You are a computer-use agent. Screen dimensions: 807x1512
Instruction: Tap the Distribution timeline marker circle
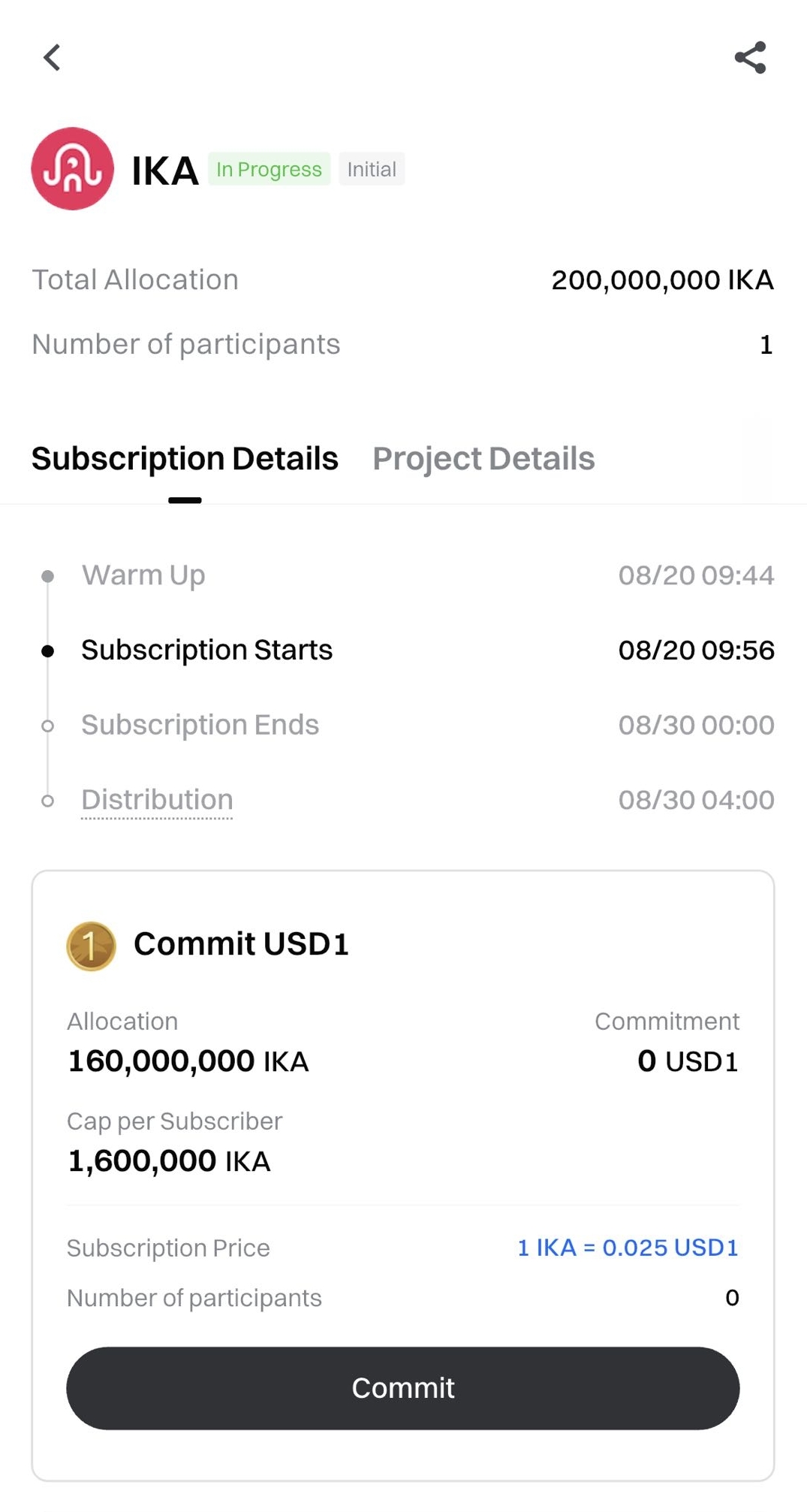point(47,801)
